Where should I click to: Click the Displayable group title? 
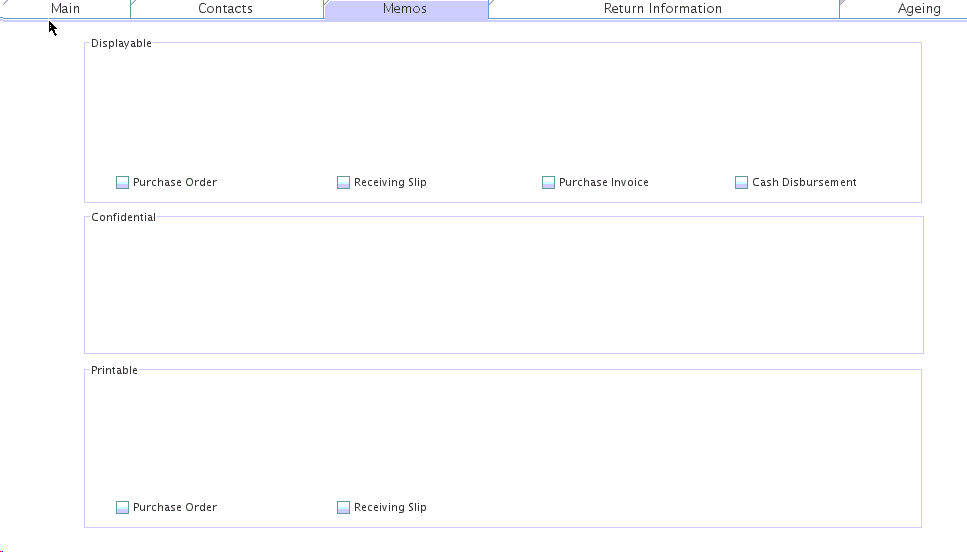pos(121,43)
